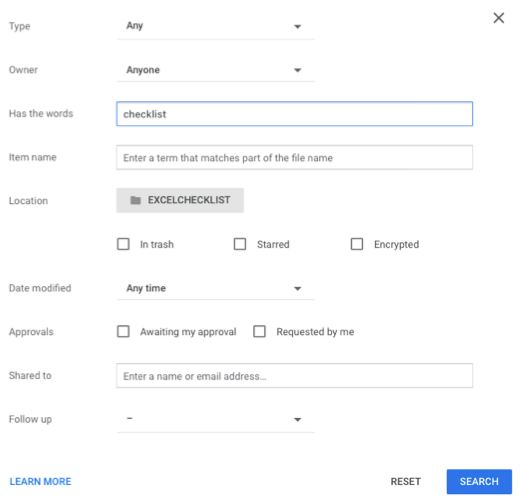Image resolution: width=520 pixels, height=500 pixels.
Task: Open the Owner dropdown set to Anyone
Action: [216, 70]
